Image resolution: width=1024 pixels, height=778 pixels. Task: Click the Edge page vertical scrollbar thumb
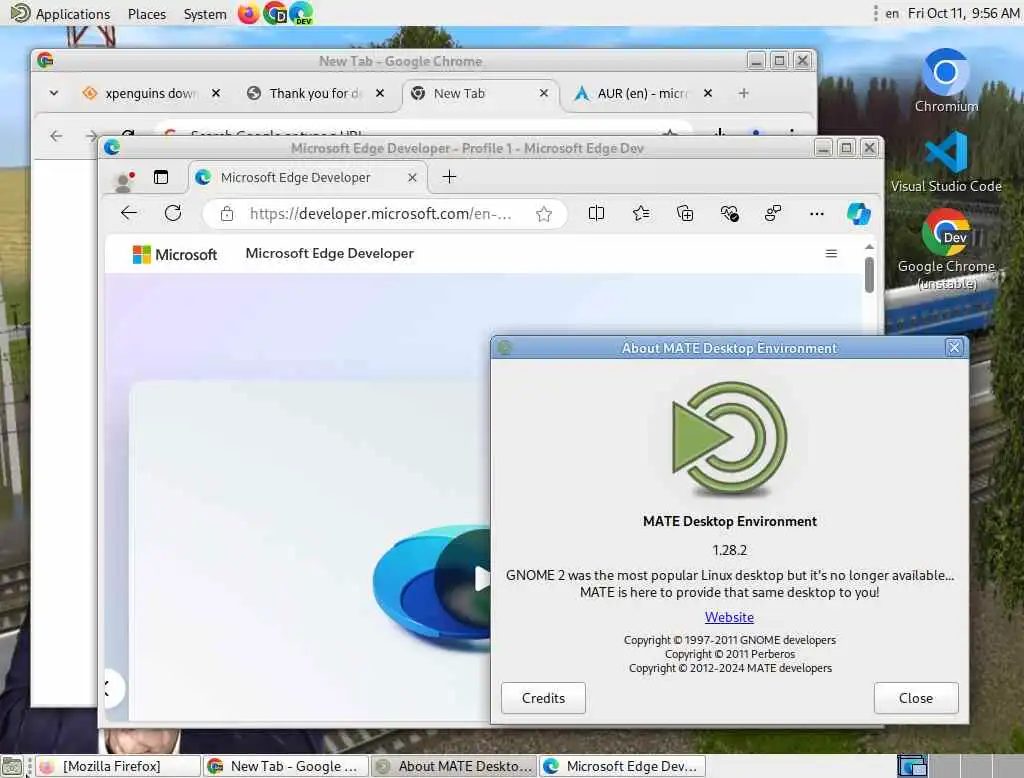(869, 275)
